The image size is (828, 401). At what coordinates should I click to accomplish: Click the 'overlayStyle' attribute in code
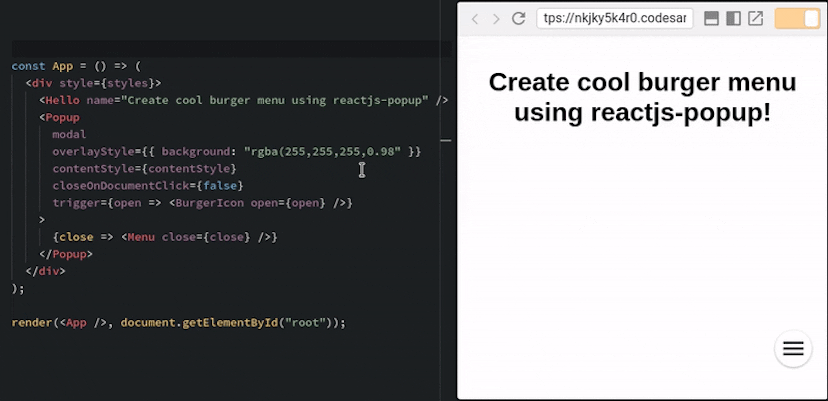click(x=91, y=151)
